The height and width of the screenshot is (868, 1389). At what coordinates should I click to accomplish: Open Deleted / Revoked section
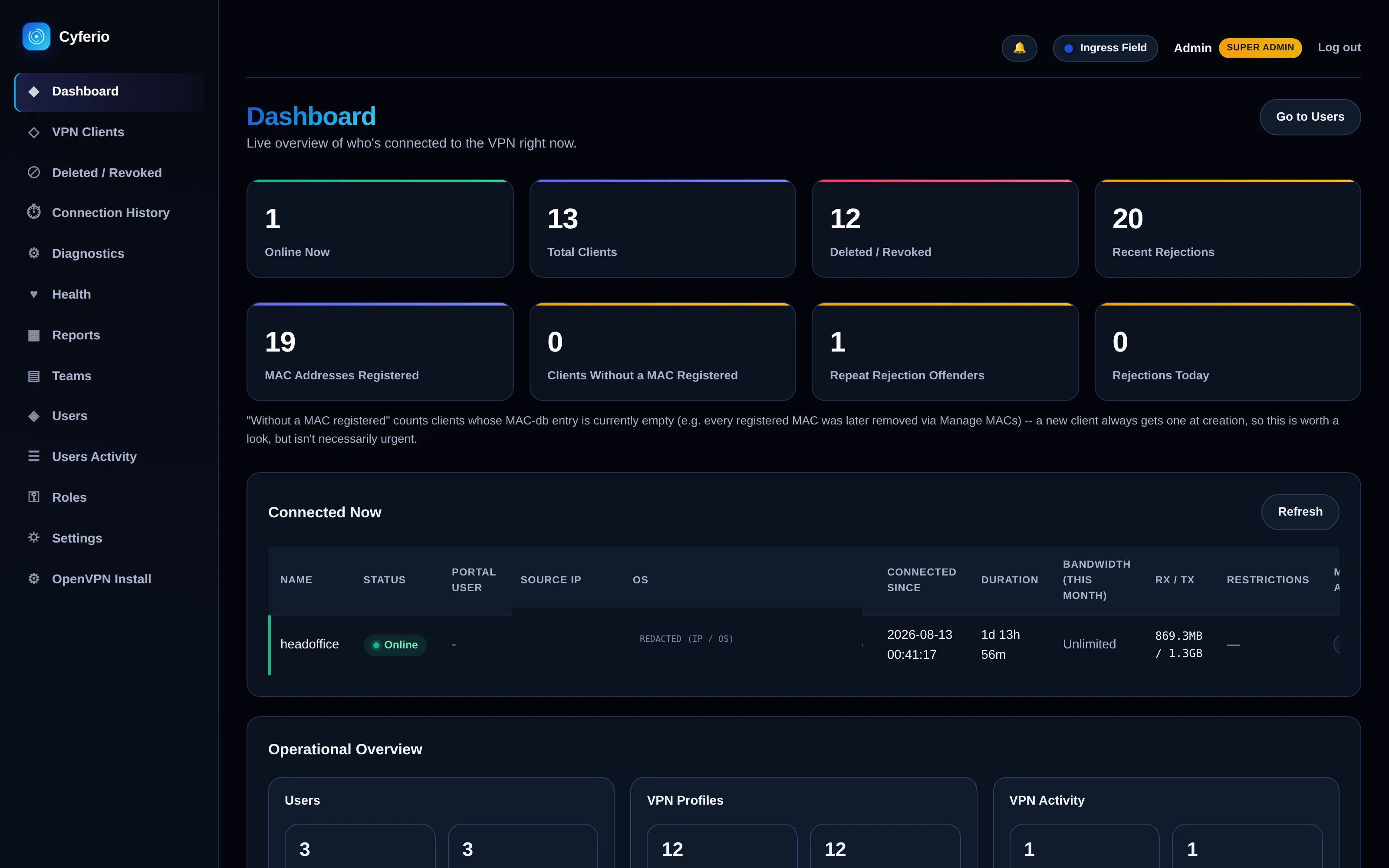pyautogui.click(x=109, y=173)
